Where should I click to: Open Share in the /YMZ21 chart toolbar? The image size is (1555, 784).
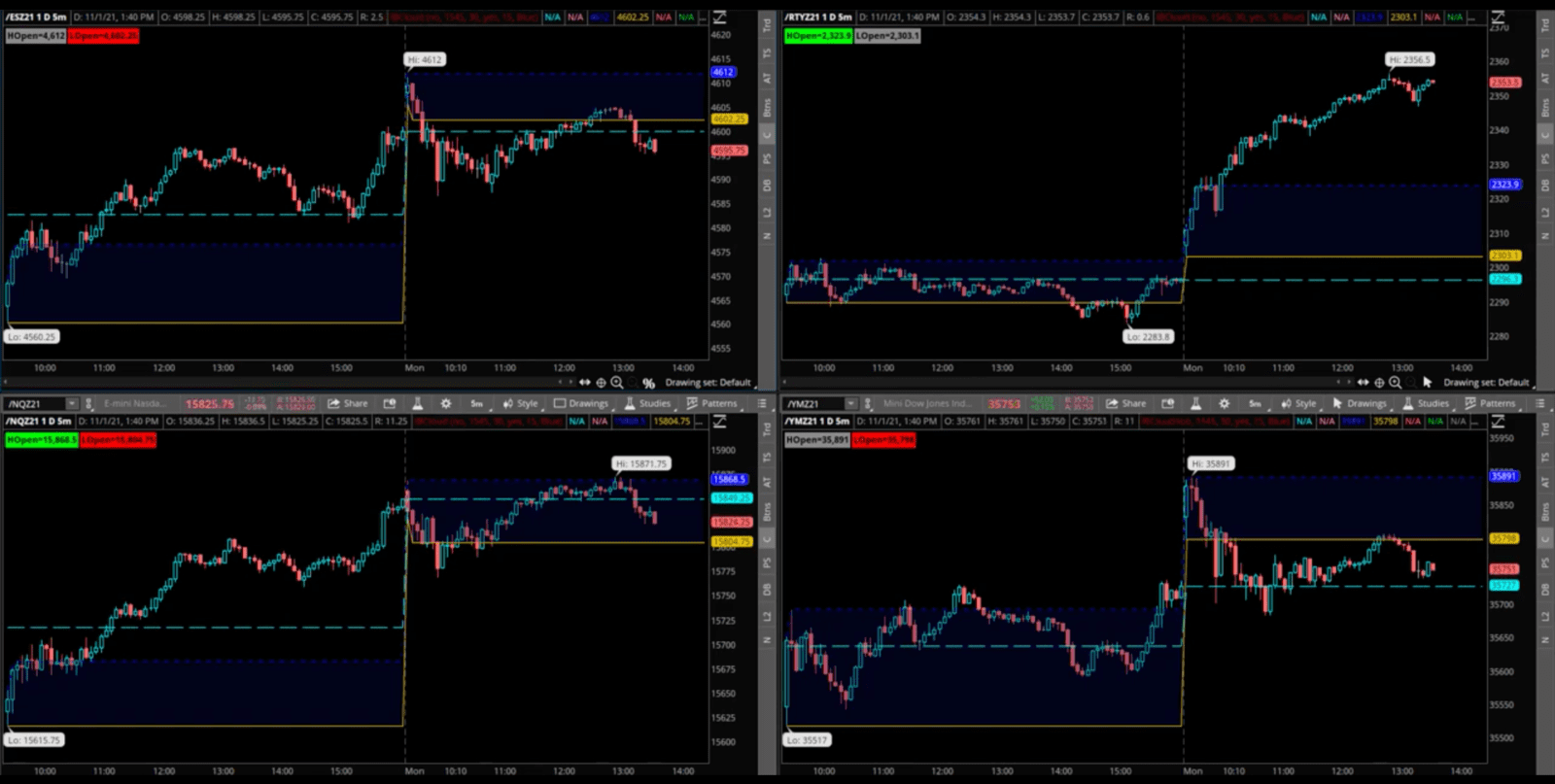(x=1126, y=403)
